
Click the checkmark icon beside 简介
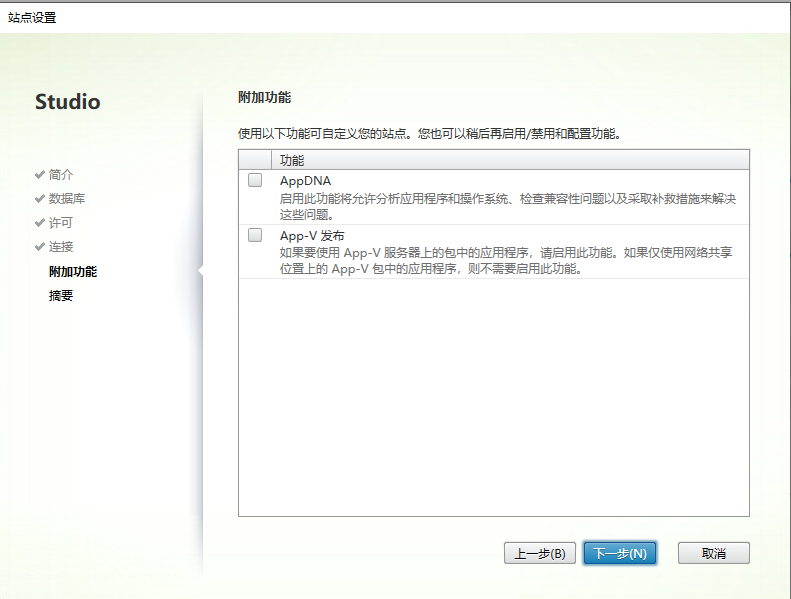pyautogui.click(x=40, y=174)
